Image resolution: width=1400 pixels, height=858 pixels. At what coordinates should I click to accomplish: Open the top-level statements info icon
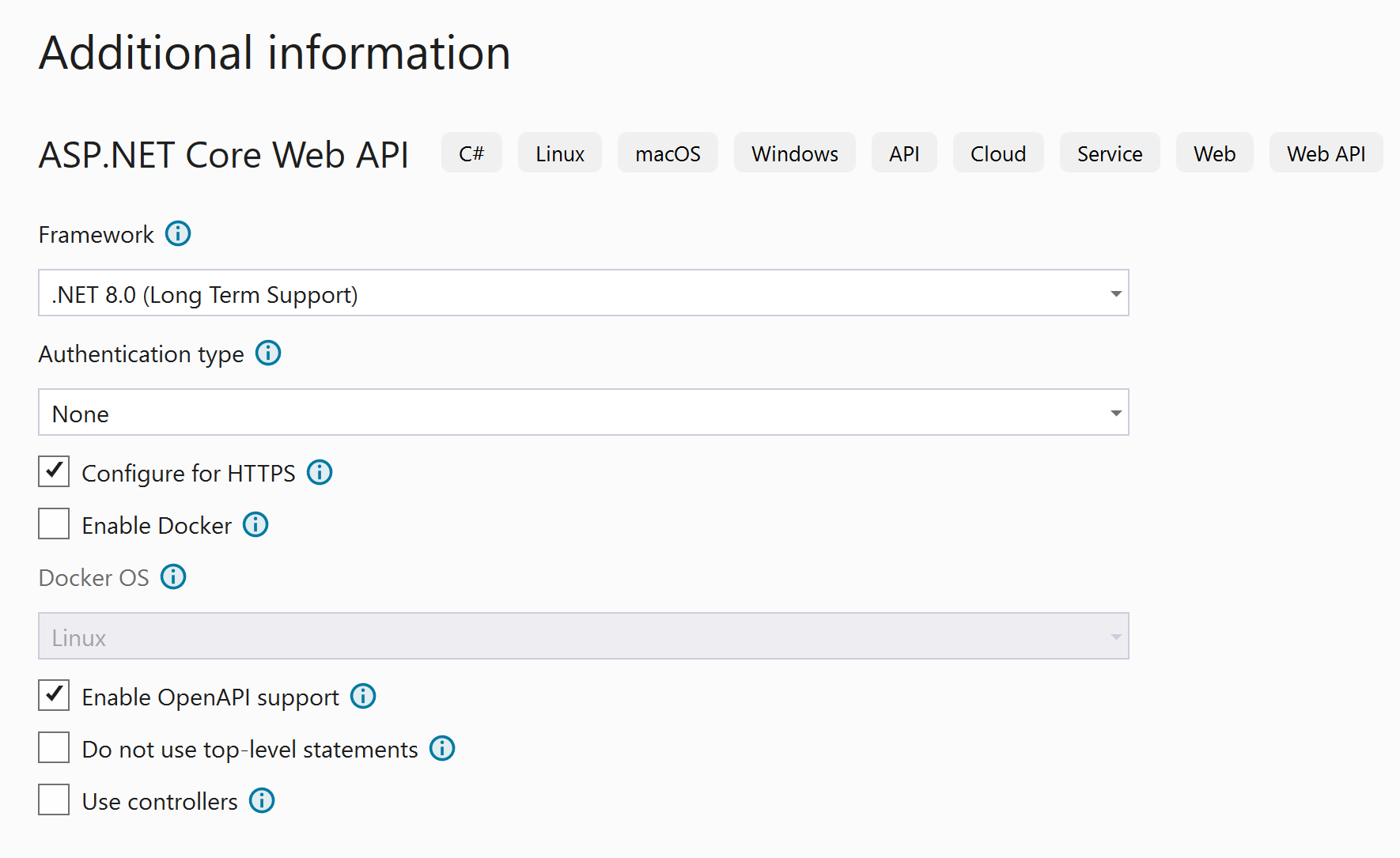(442, 749)
